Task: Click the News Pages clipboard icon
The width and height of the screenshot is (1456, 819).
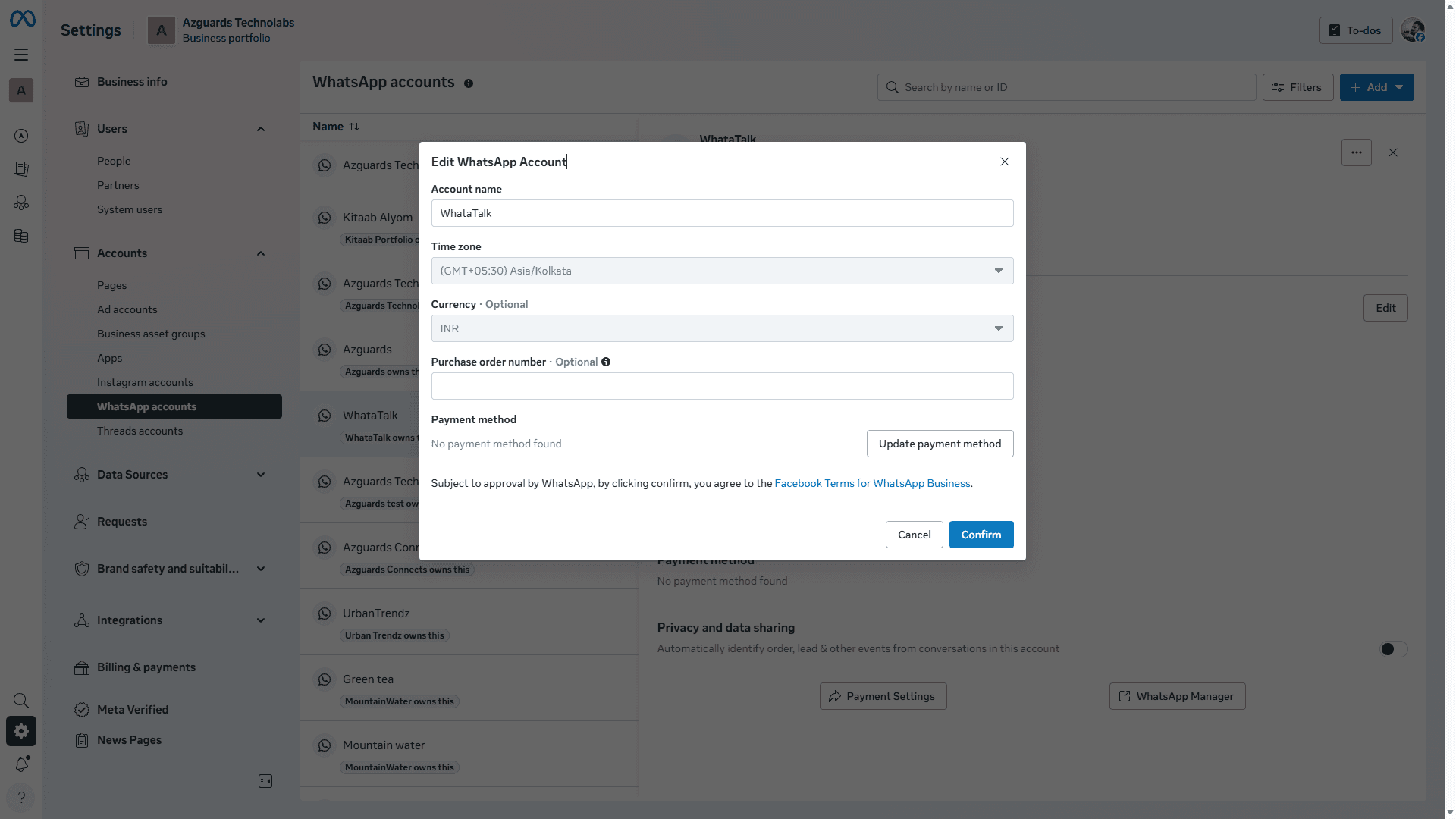Action: pos(82,740)
